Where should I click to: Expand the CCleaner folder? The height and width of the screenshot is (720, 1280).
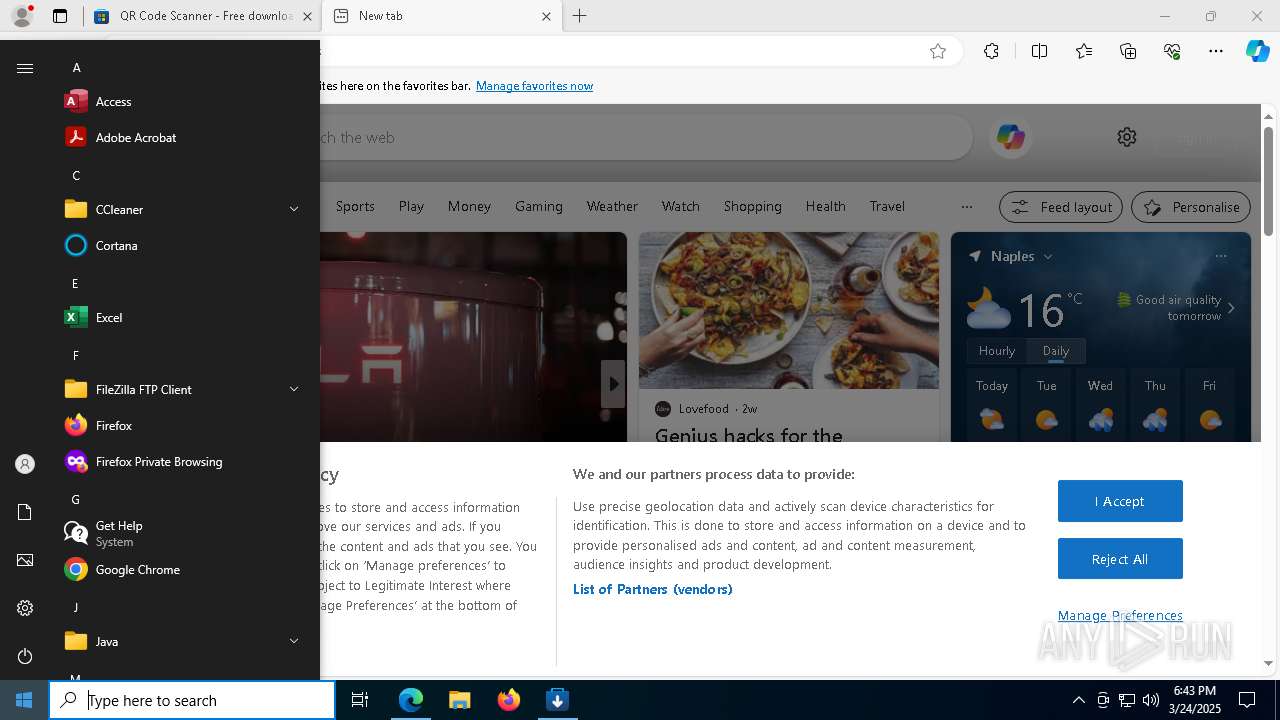point(294,209)
